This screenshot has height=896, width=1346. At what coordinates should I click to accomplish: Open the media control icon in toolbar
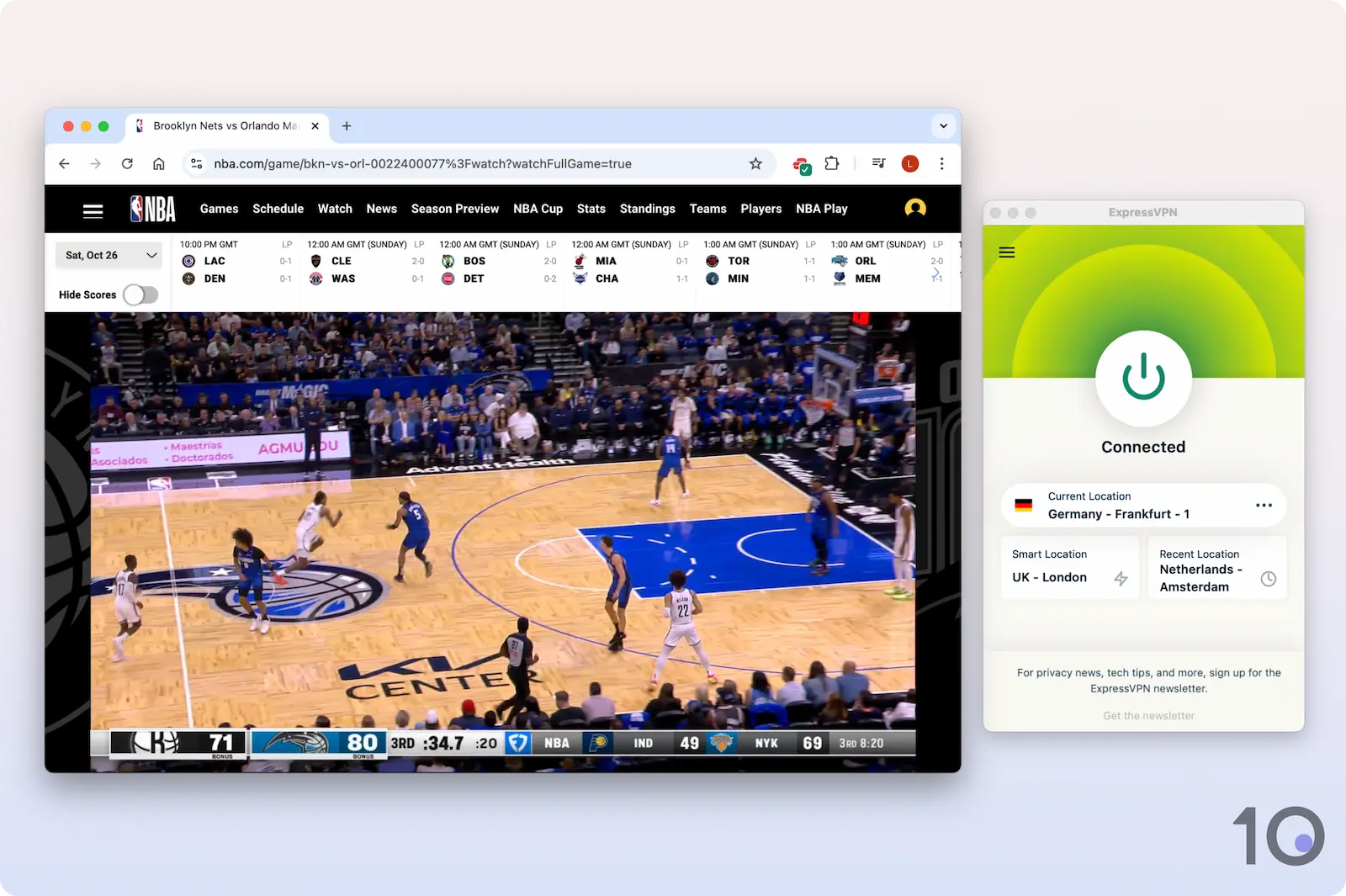(x=878, y=163)
